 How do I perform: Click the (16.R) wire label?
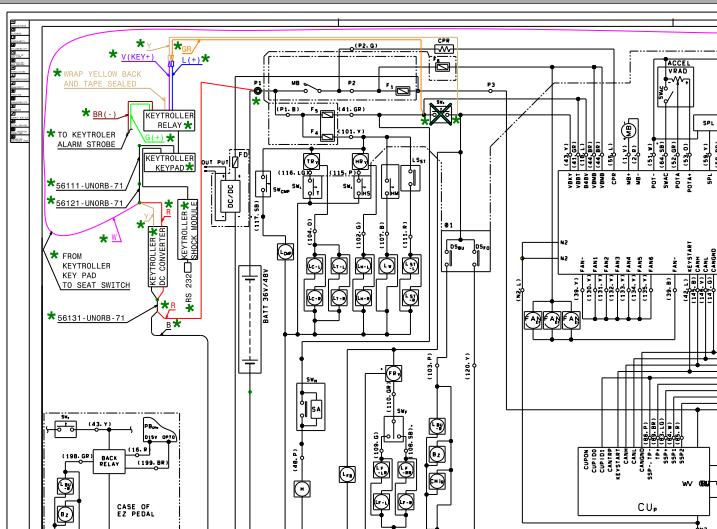click(x=138, y=450)
